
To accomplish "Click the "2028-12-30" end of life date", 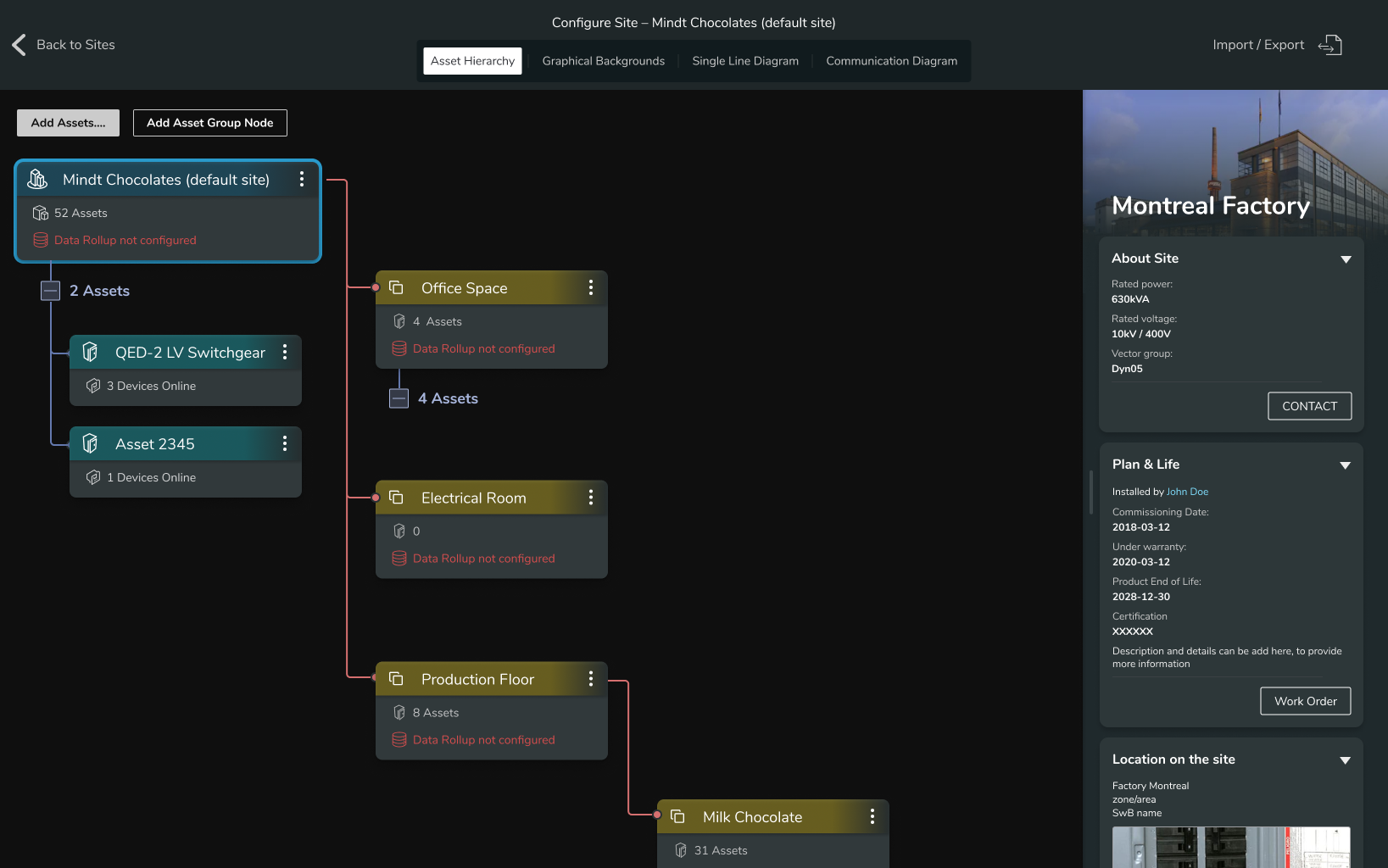I will pos(1141,597).
